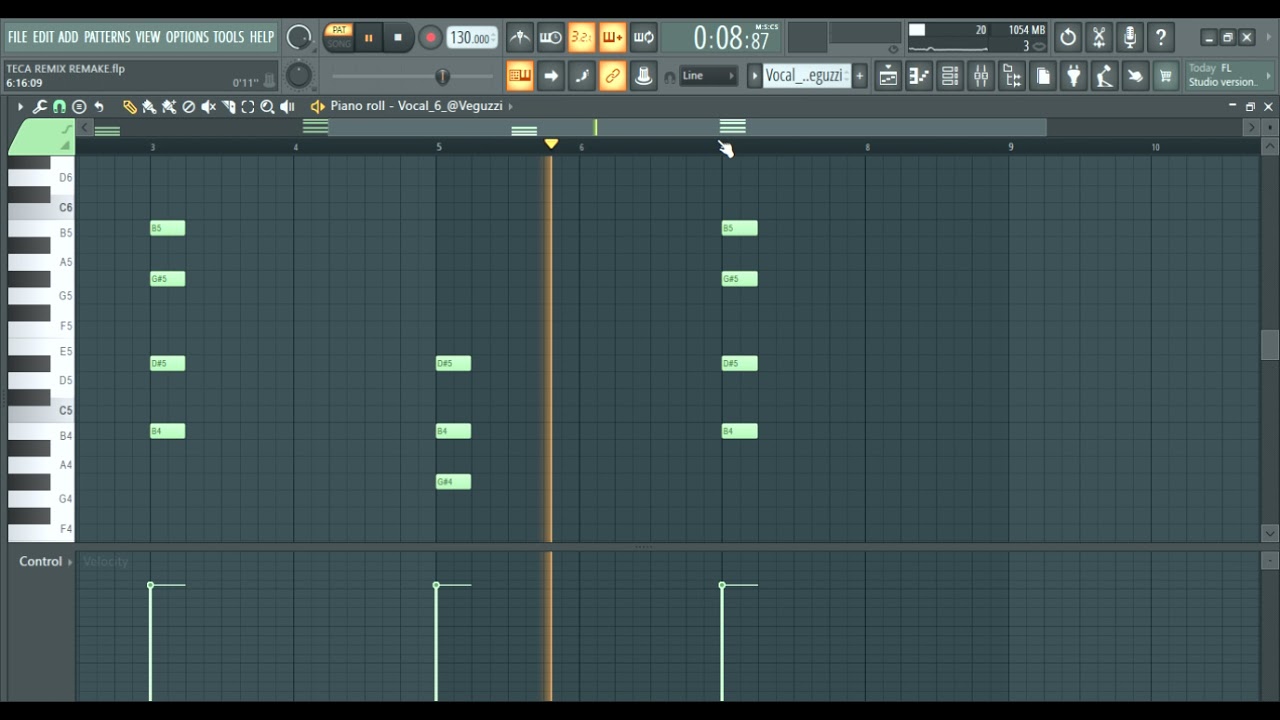Show the Channel rack

(x=950, y=76)
